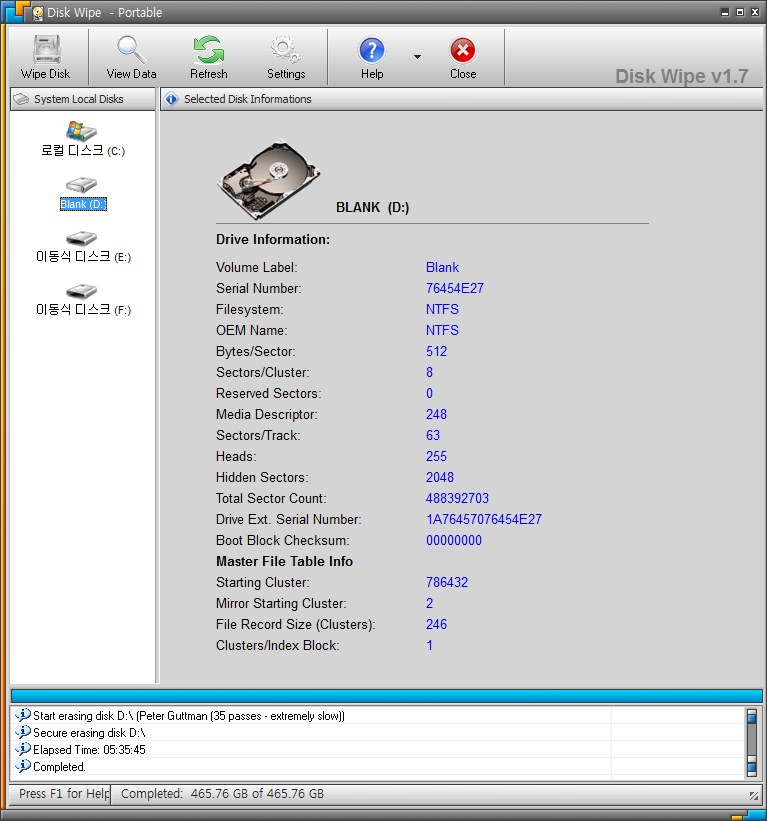Expand the dropdown arrow beside Help
This screenshot has width=767, height=821.
point(417,57)
